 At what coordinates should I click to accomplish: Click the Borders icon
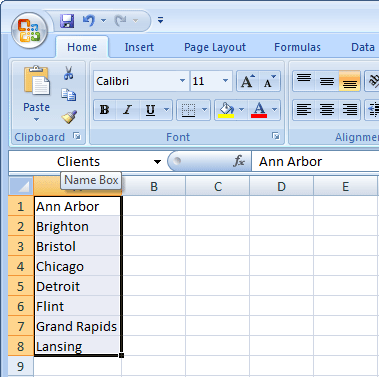click(188, 109)
